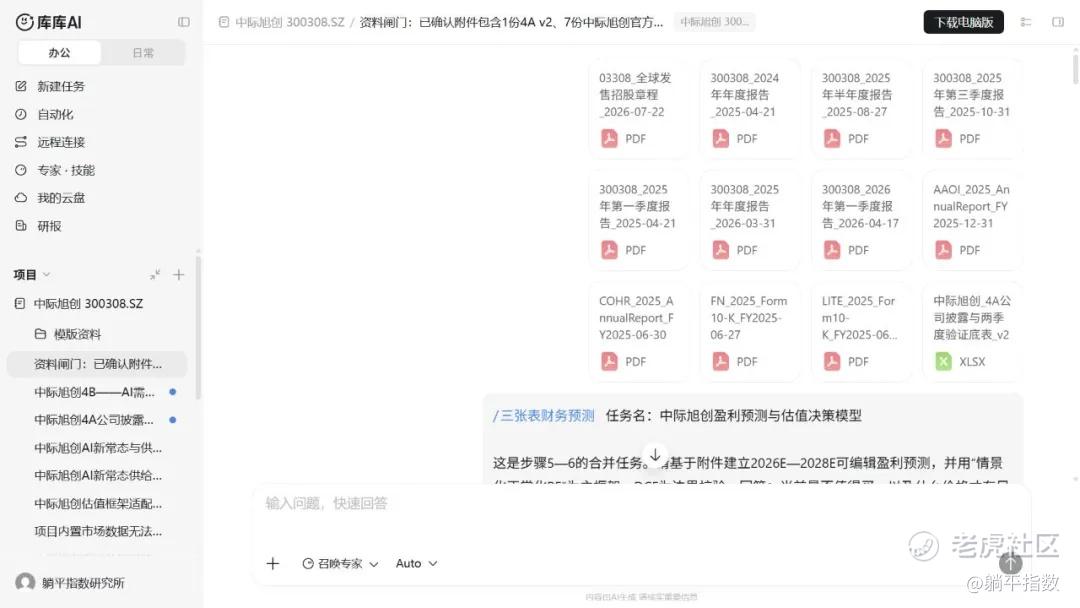Screen dimensions: 1080x608
Task: Open 300308_2025年第三季度报告 PDF attachment
Action: coord(973,109)
